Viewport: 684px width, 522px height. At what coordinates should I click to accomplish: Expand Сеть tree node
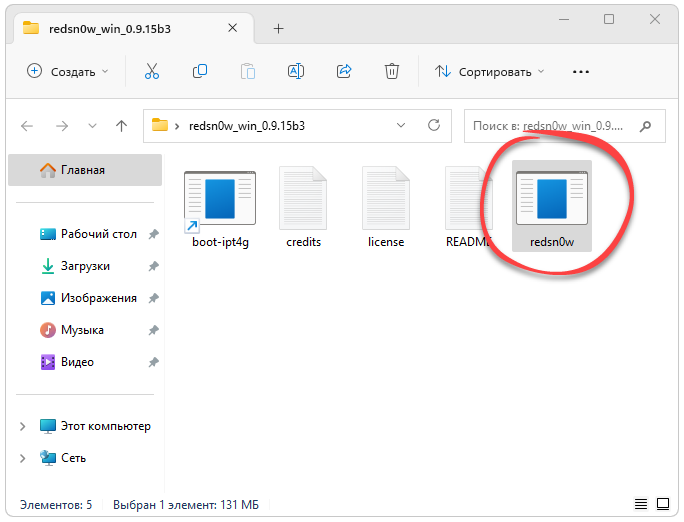pos(23,458)
